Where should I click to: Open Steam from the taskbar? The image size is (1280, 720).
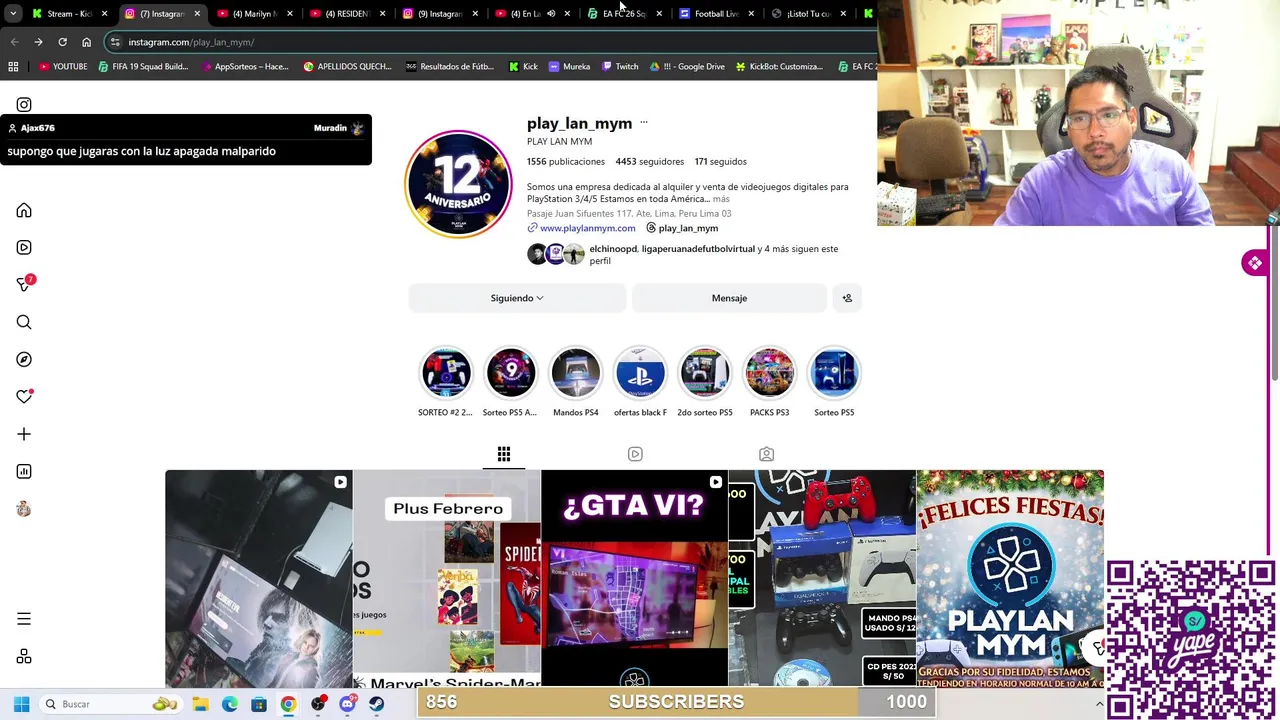coord(376,704)
